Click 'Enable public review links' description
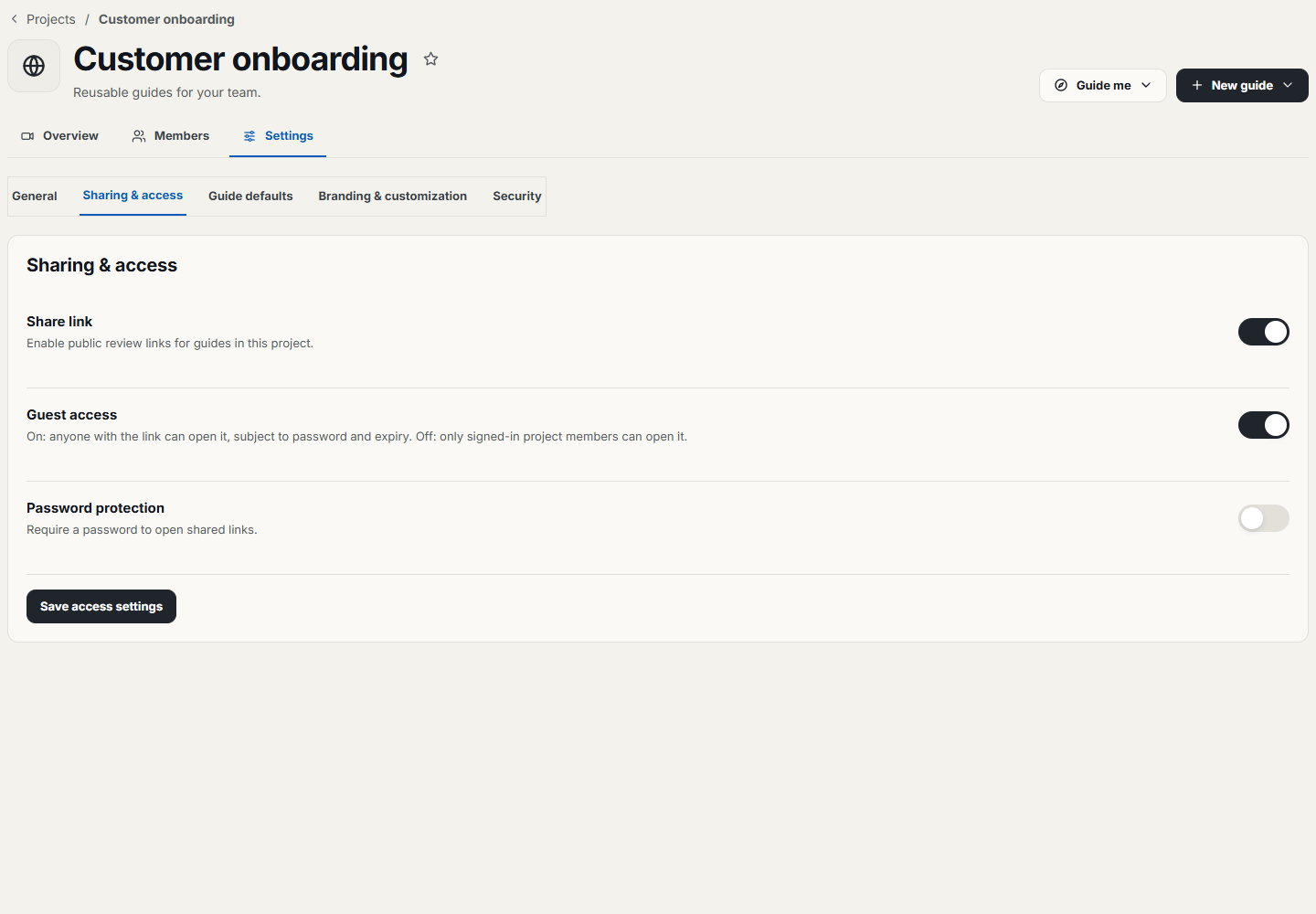The height and width of the screenshot is (914, 1316). [x=170, y=344]
